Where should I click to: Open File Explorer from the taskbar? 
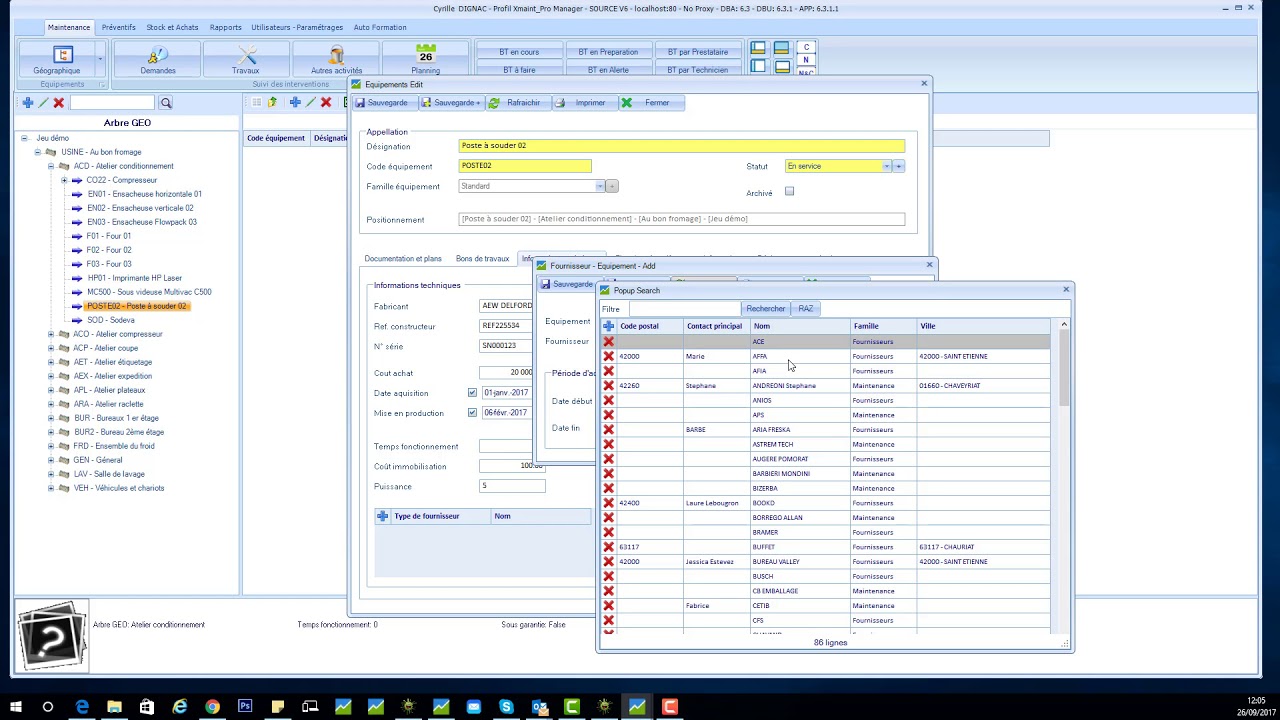pyautogui.click(x=114, y=707)
